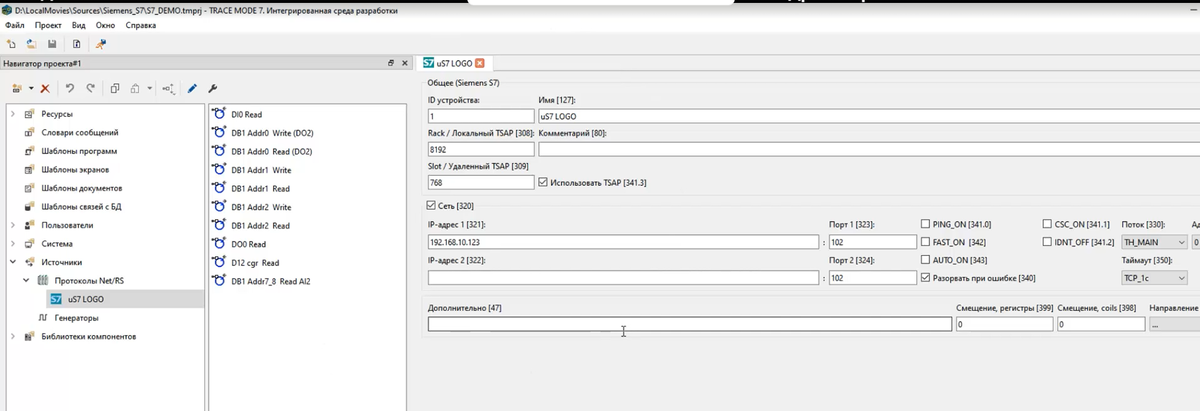Viewport: 1200px width, 411px height.
Task: Open the TH_MAIN поток dropdown
Action: 1155,242
